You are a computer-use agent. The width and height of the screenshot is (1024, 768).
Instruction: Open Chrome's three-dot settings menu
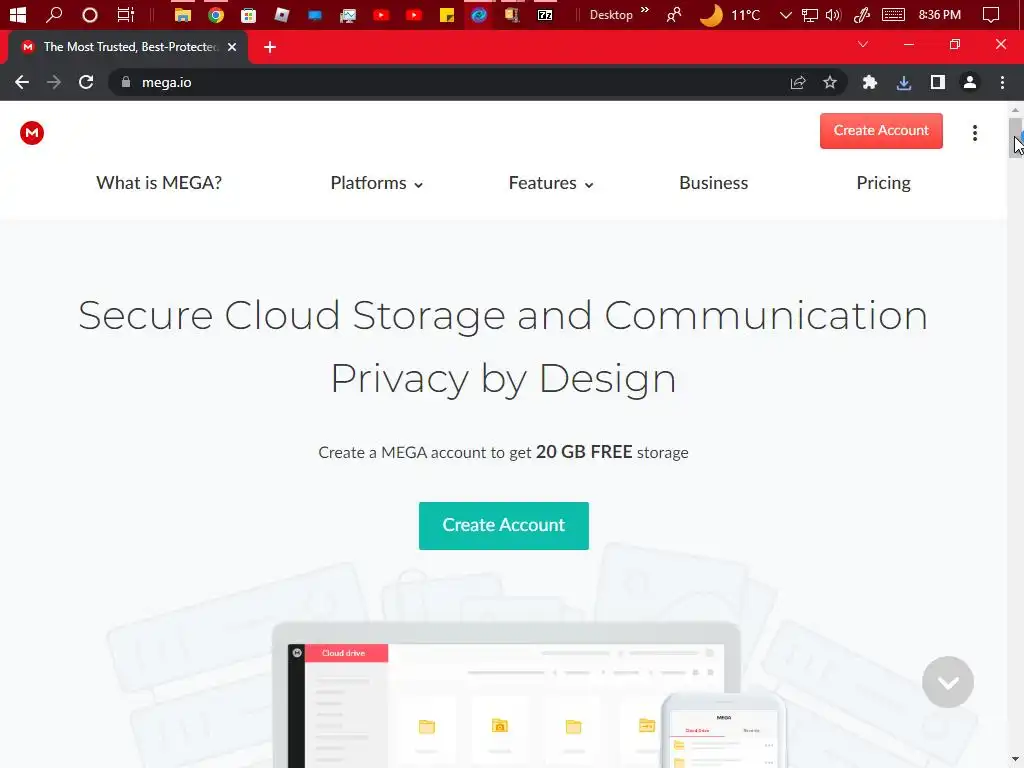1002,82
